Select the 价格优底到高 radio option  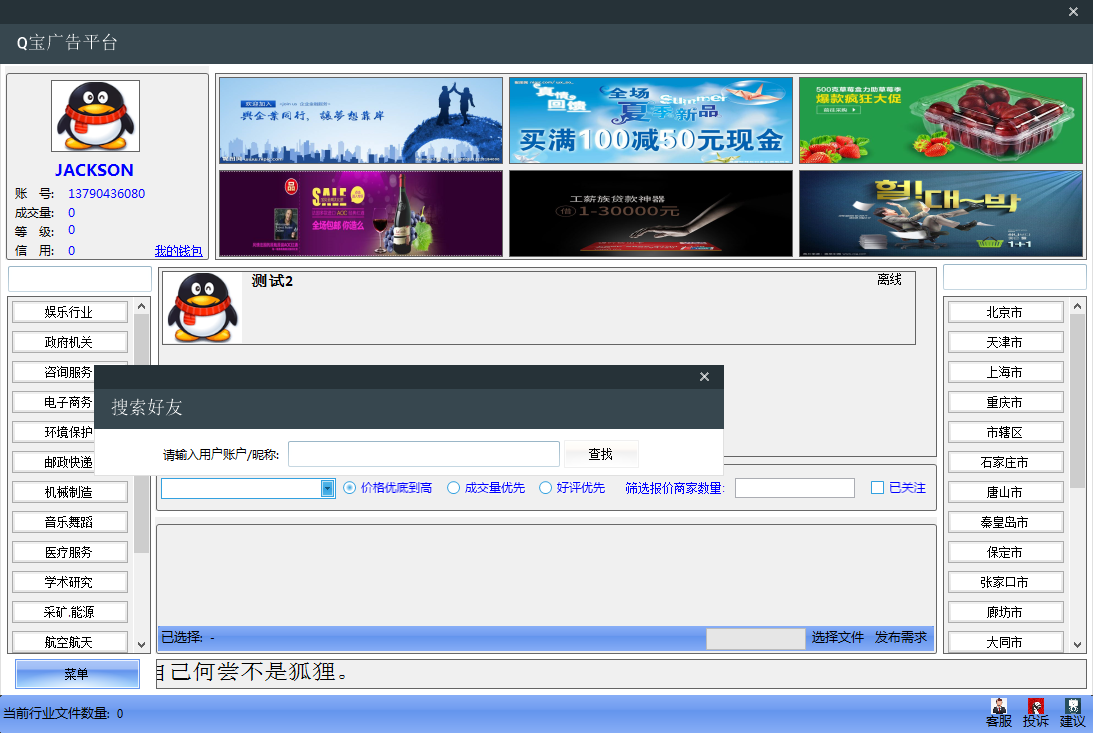350,488
